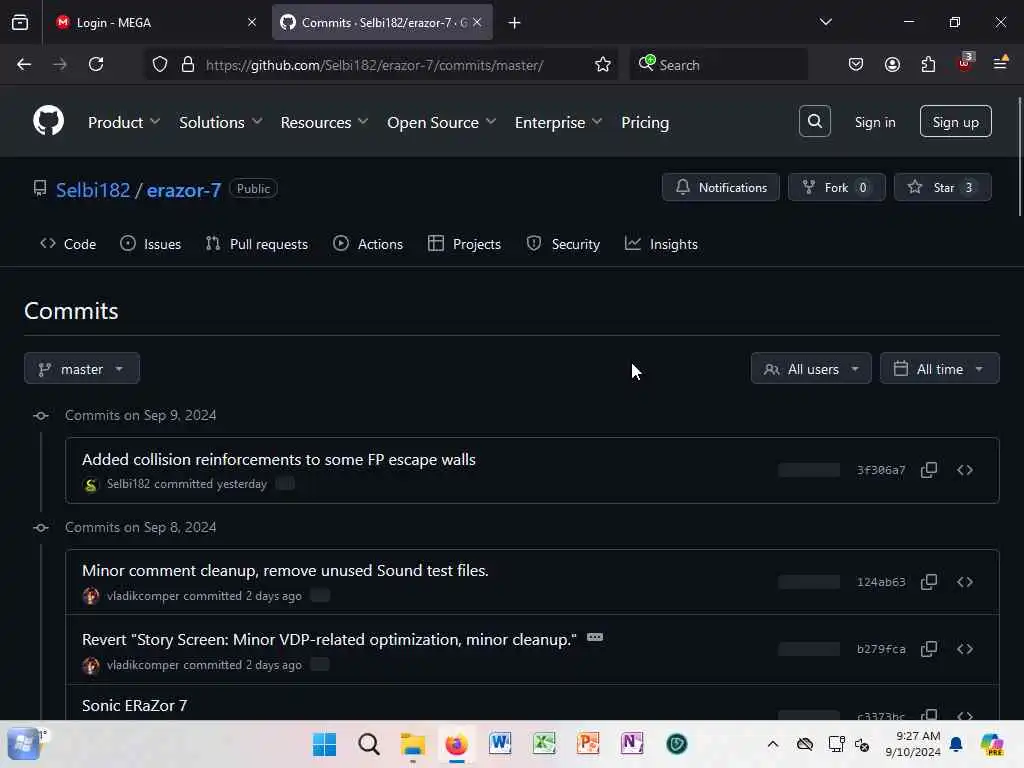The image size is (1024, 768).
Task: Open the list all tabs chevron
Action: 825,22
